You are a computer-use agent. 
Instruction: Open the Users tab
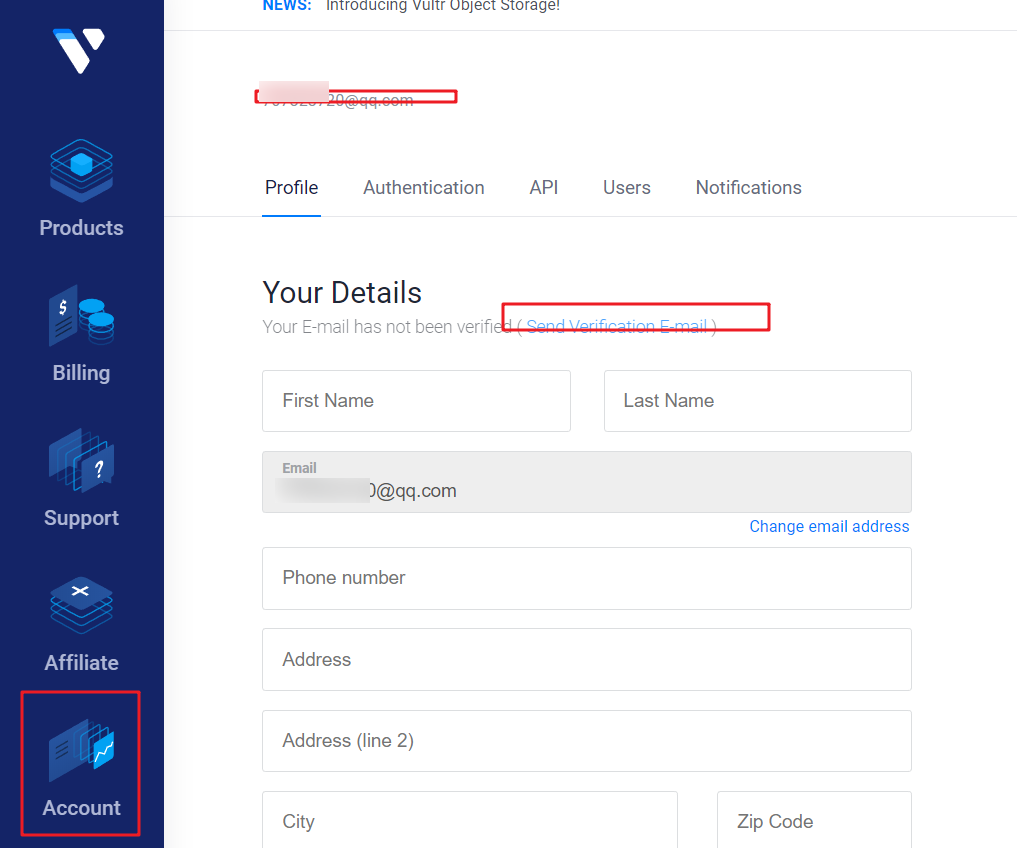[x=626, y=188]
